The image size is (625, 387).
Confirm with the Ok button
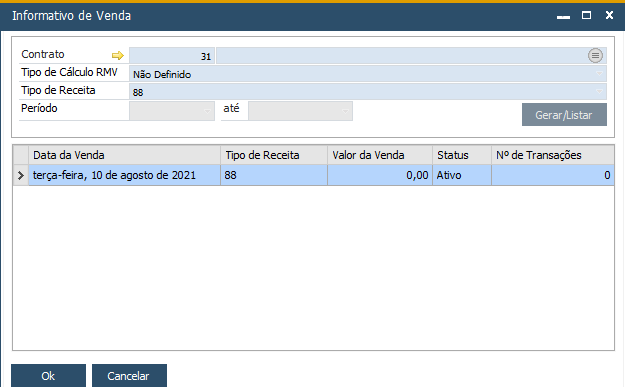pos(48,375)
